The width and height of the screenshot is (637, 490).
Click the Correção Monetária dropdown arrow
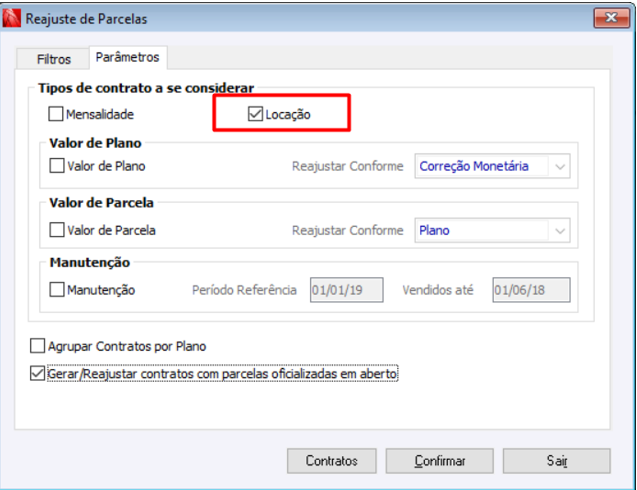click(559, 167)
